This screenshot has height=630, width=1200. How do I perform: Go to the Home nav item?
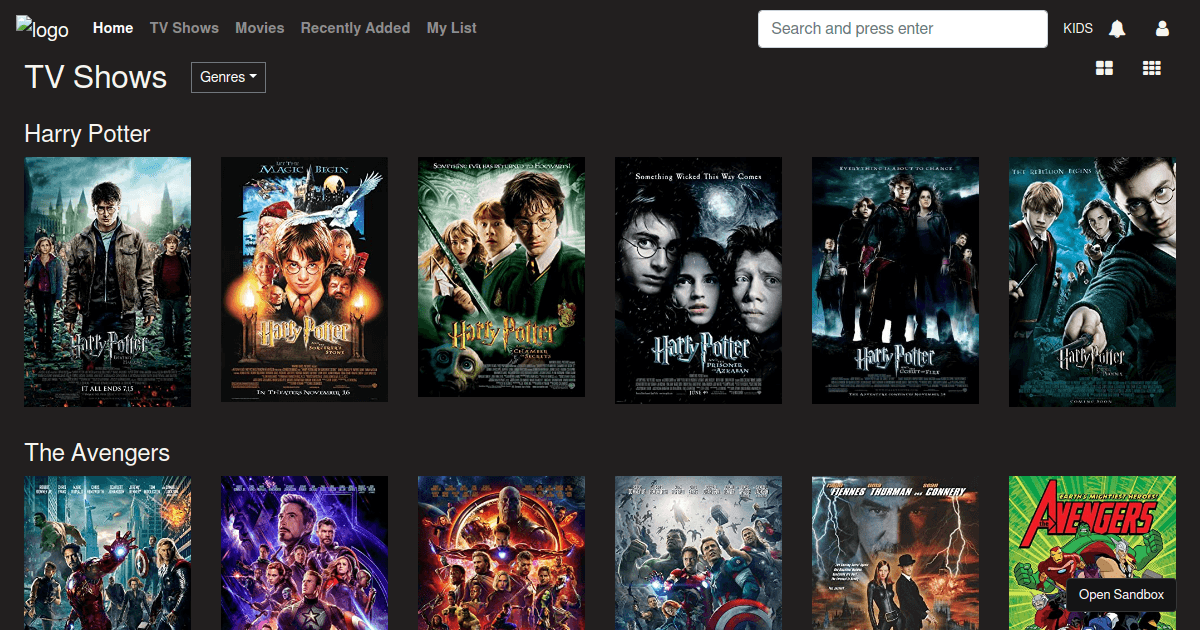(113, 28)
